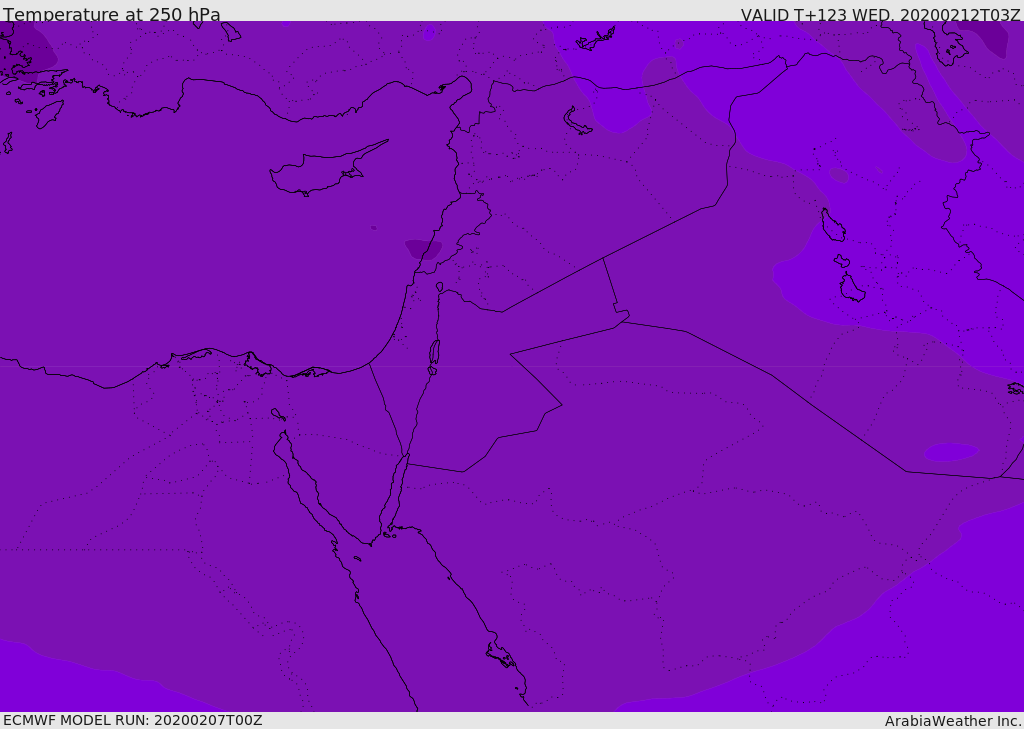
Task: Click the 'Temperature at 250 hPa' title
Action: pyautogui.click(x=112, y=14)
